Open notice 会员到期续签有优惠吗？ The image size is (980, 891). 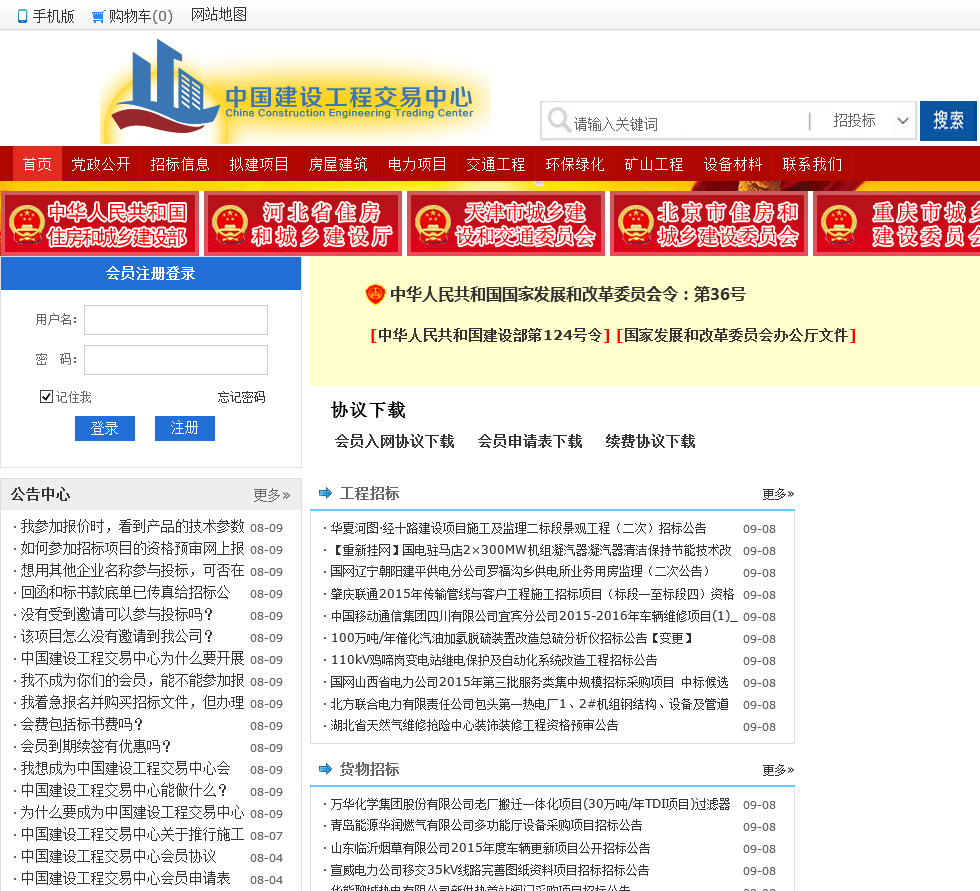[96, 746]
